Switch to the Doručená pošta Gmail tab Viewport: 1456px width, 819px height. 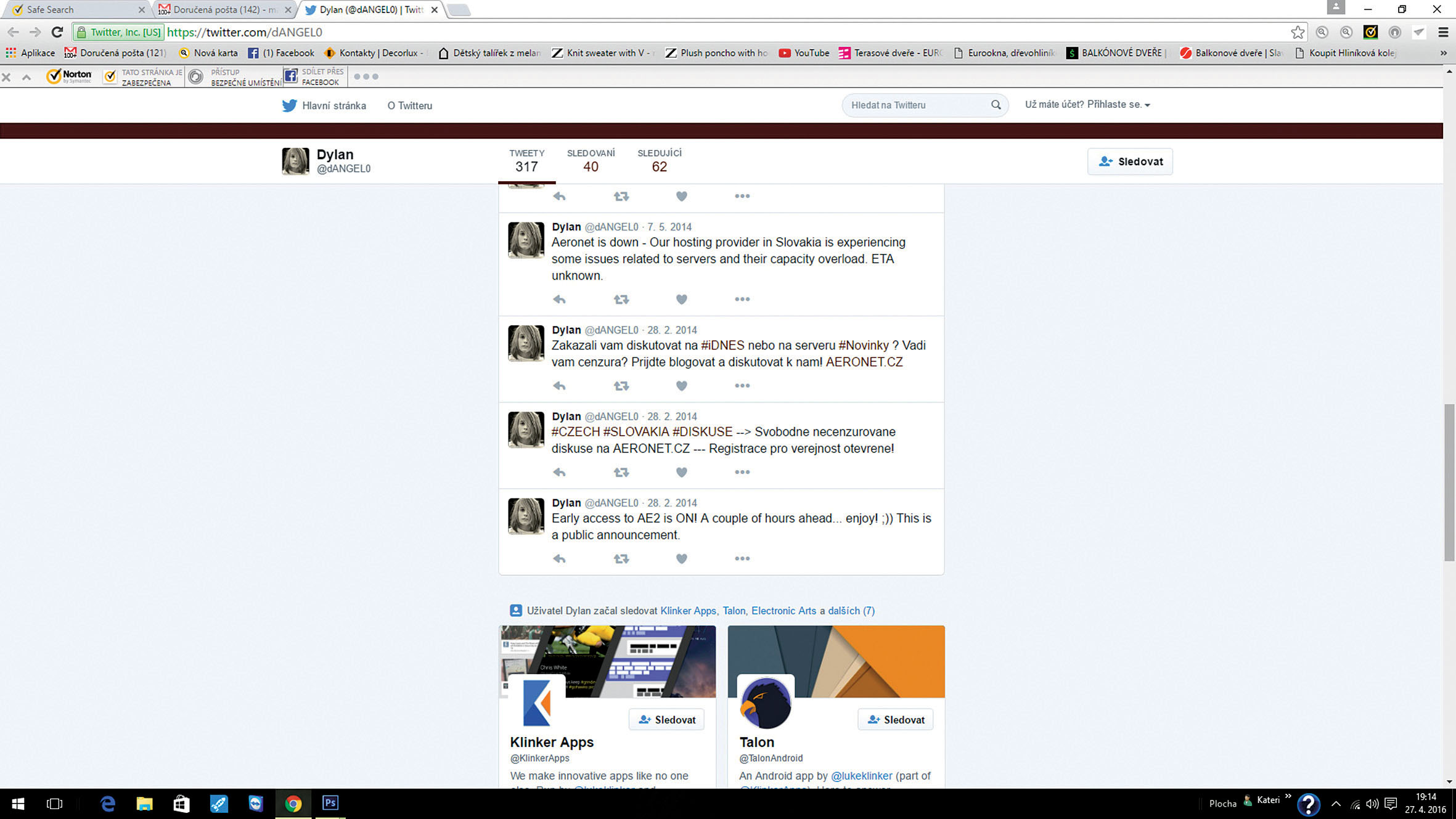tap(224, 10)
